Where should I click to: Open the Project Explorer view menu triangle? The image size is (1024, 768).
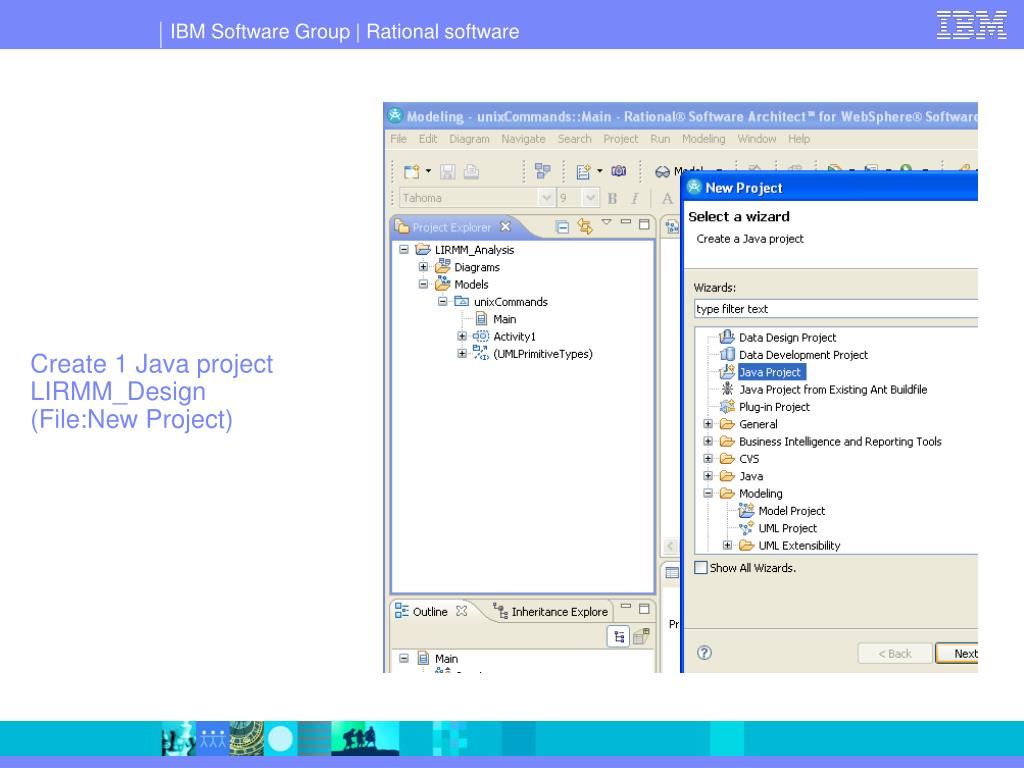pos(606,222)
